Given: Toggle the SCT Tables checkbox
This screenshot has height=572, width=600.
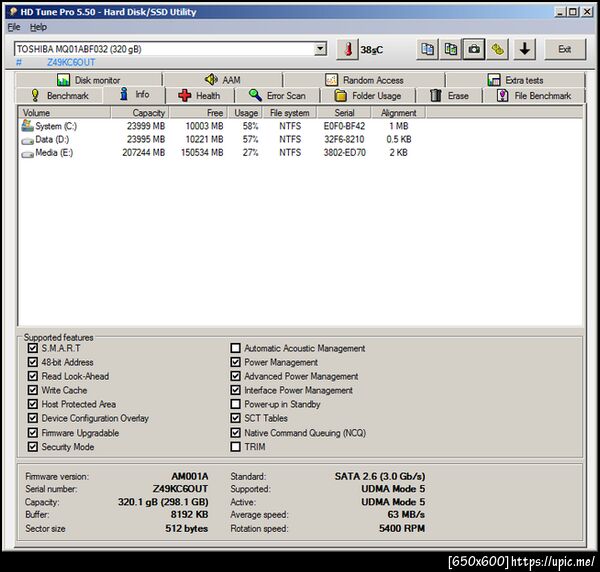Looking at the screenshot, I should coord(235,418).
